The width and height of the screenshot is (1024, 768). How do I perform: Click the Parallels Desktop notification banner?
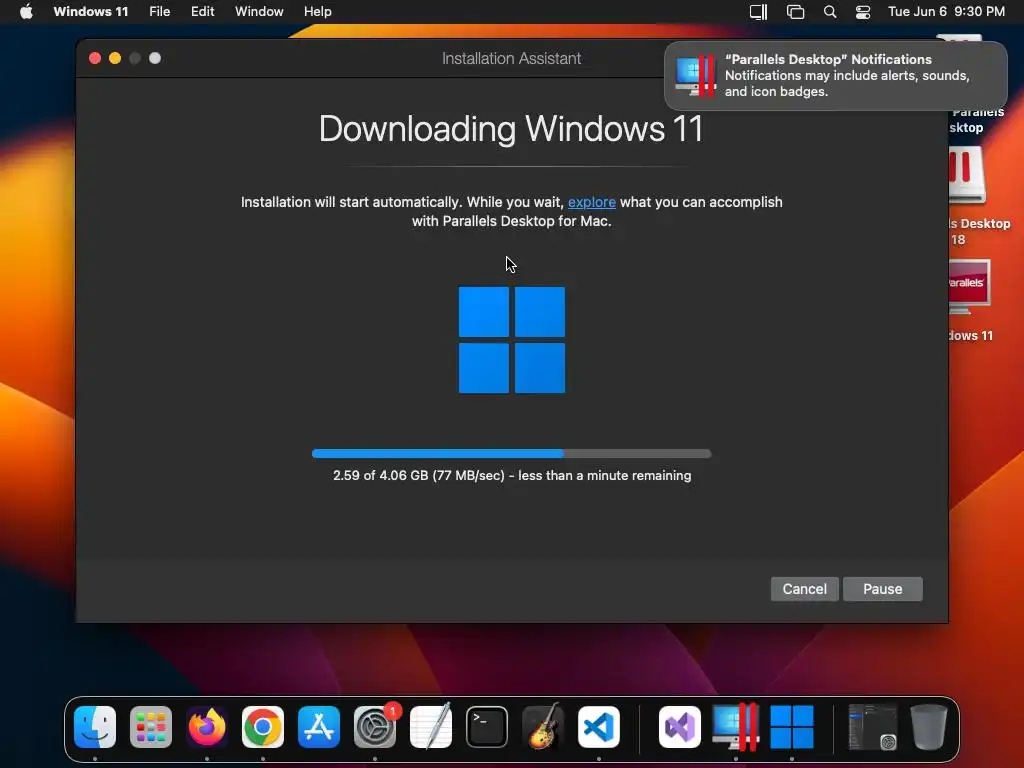click(835, 76)
